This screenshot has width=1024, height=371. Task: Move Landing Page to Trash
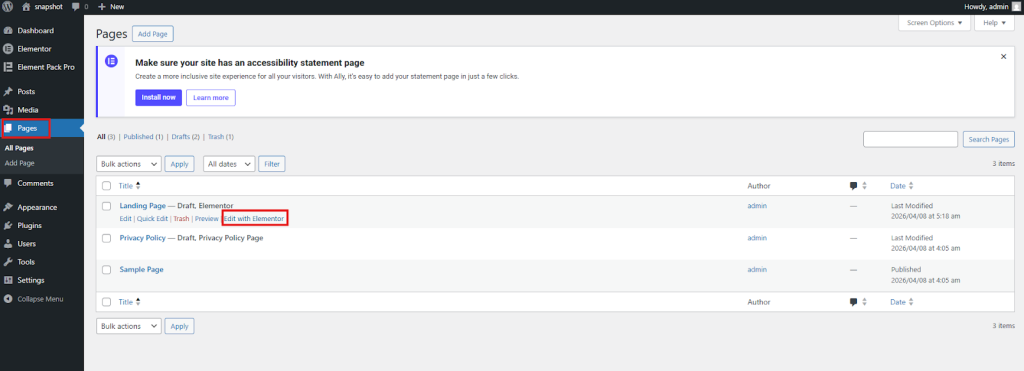point(181,219)
